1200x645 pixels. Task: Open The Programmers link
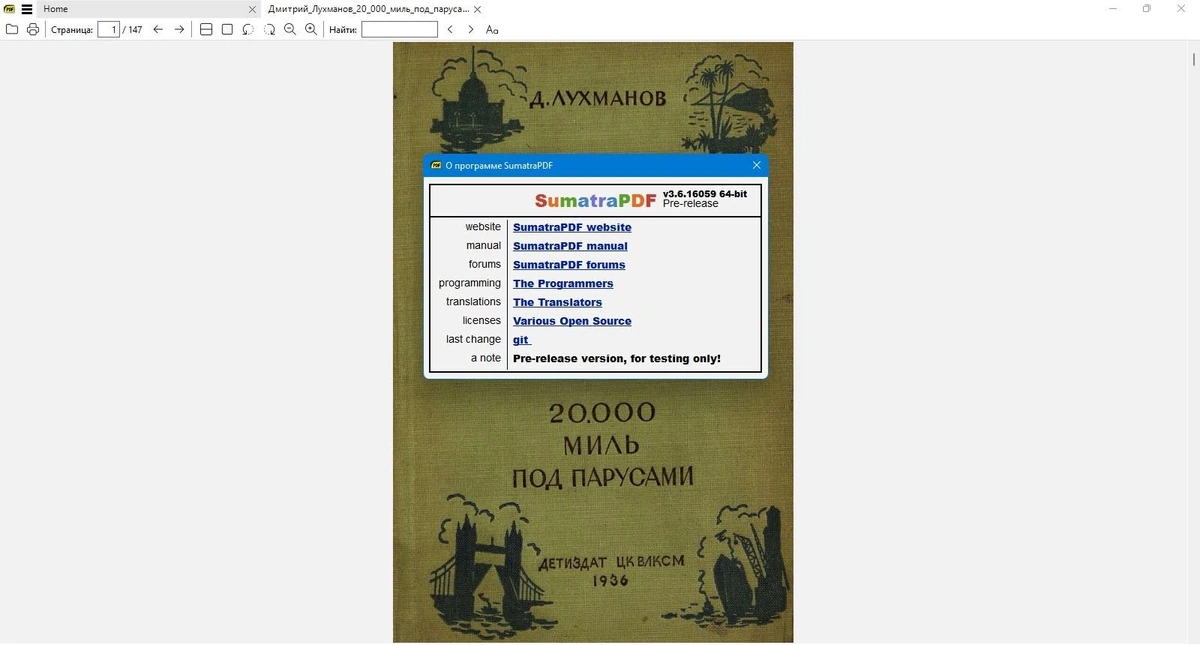coord(563,284)
